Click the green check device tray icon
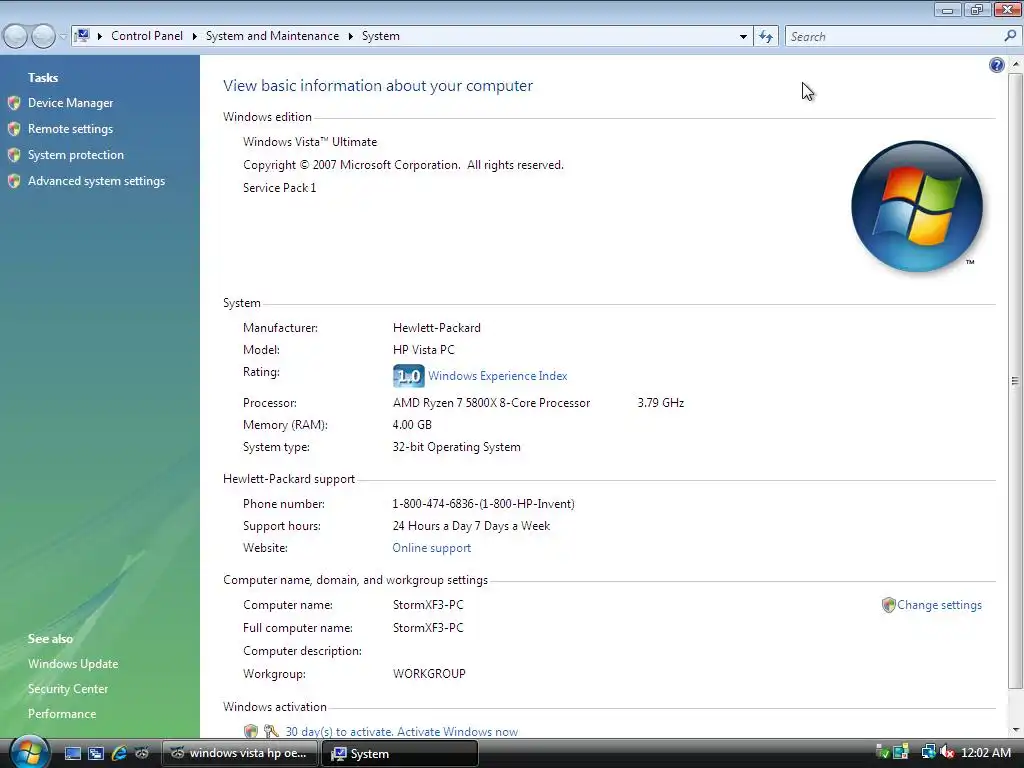This screenshot has height=768, width=1024. click(882, 752)
